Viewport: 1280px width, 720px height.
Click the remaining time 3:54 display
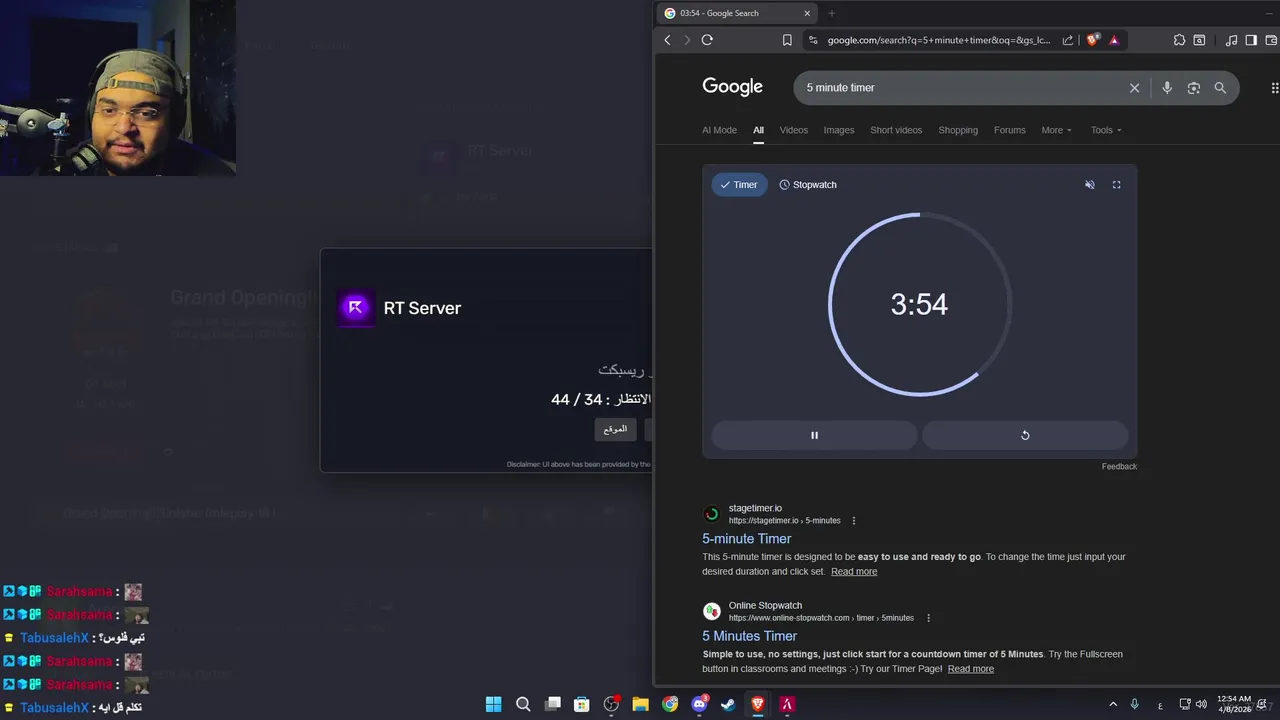coord(919,304)
